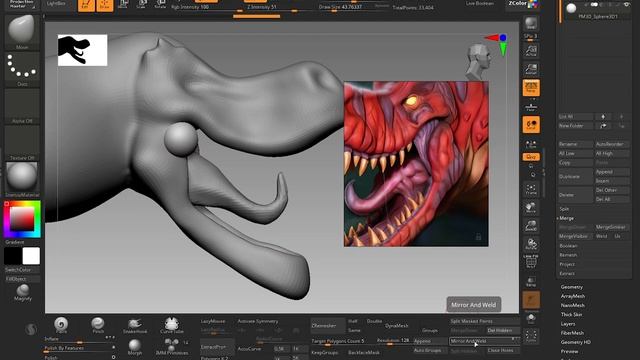
Task: Open the Texture Off selector
Action: 22,143
